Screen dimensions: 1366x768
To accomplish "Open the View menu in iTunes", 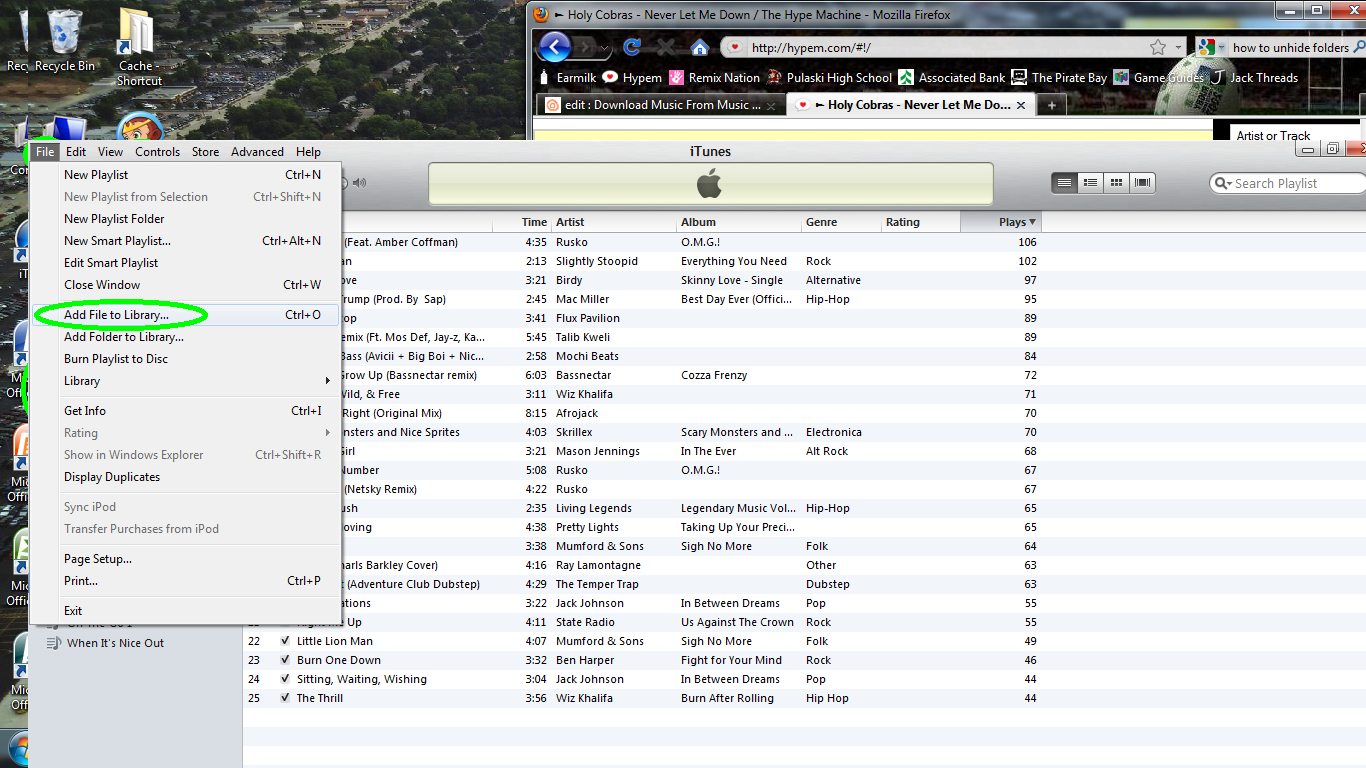I will [110, 152].
